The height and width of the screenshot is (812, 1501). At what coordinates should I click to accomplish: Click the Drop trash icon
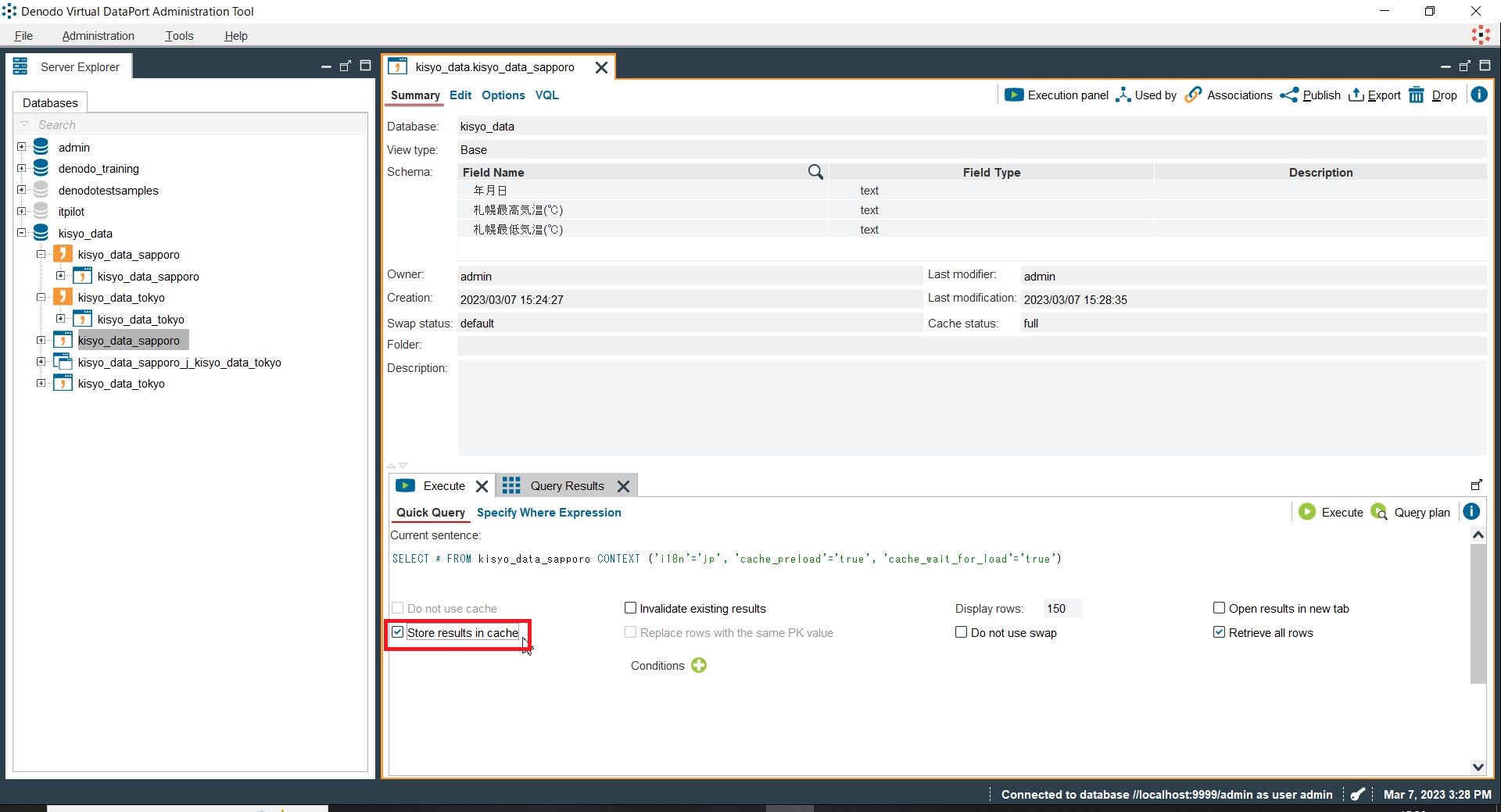pos(1417,95)
